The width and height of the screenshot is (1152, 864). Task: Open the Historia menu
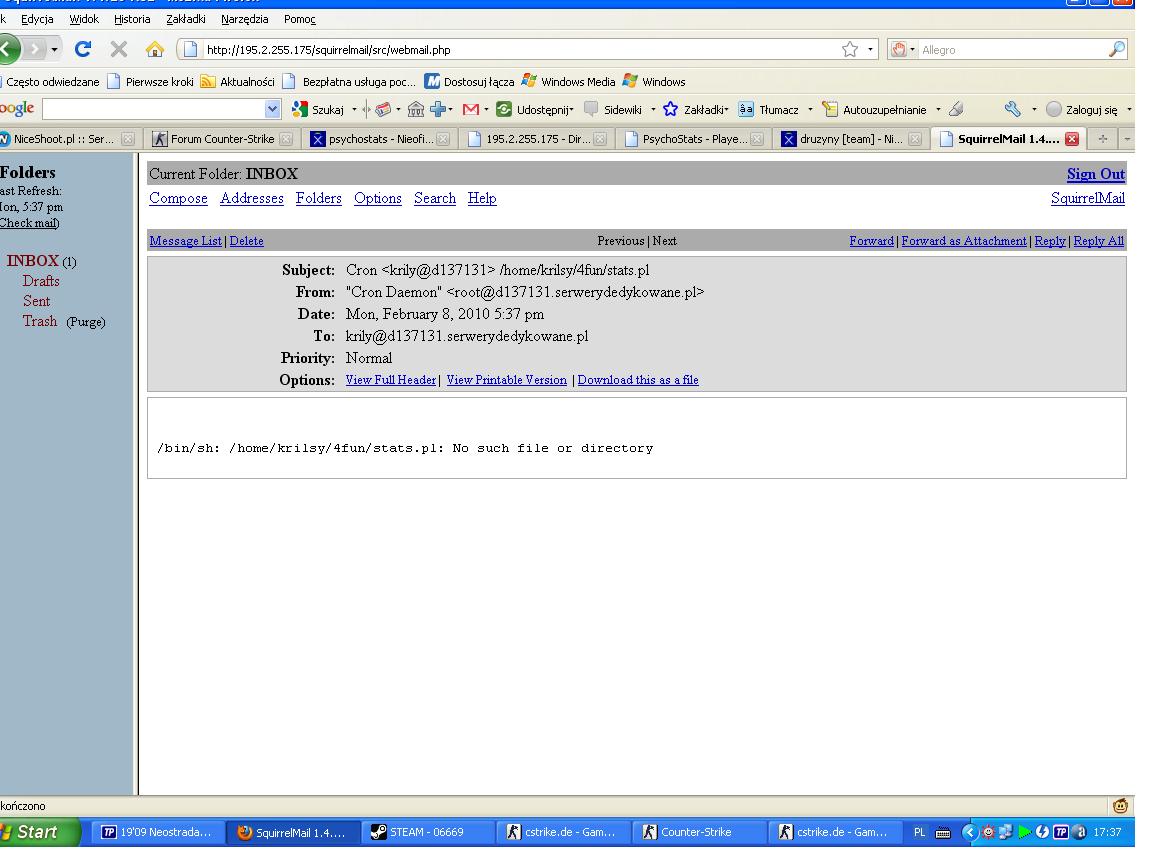132,19
